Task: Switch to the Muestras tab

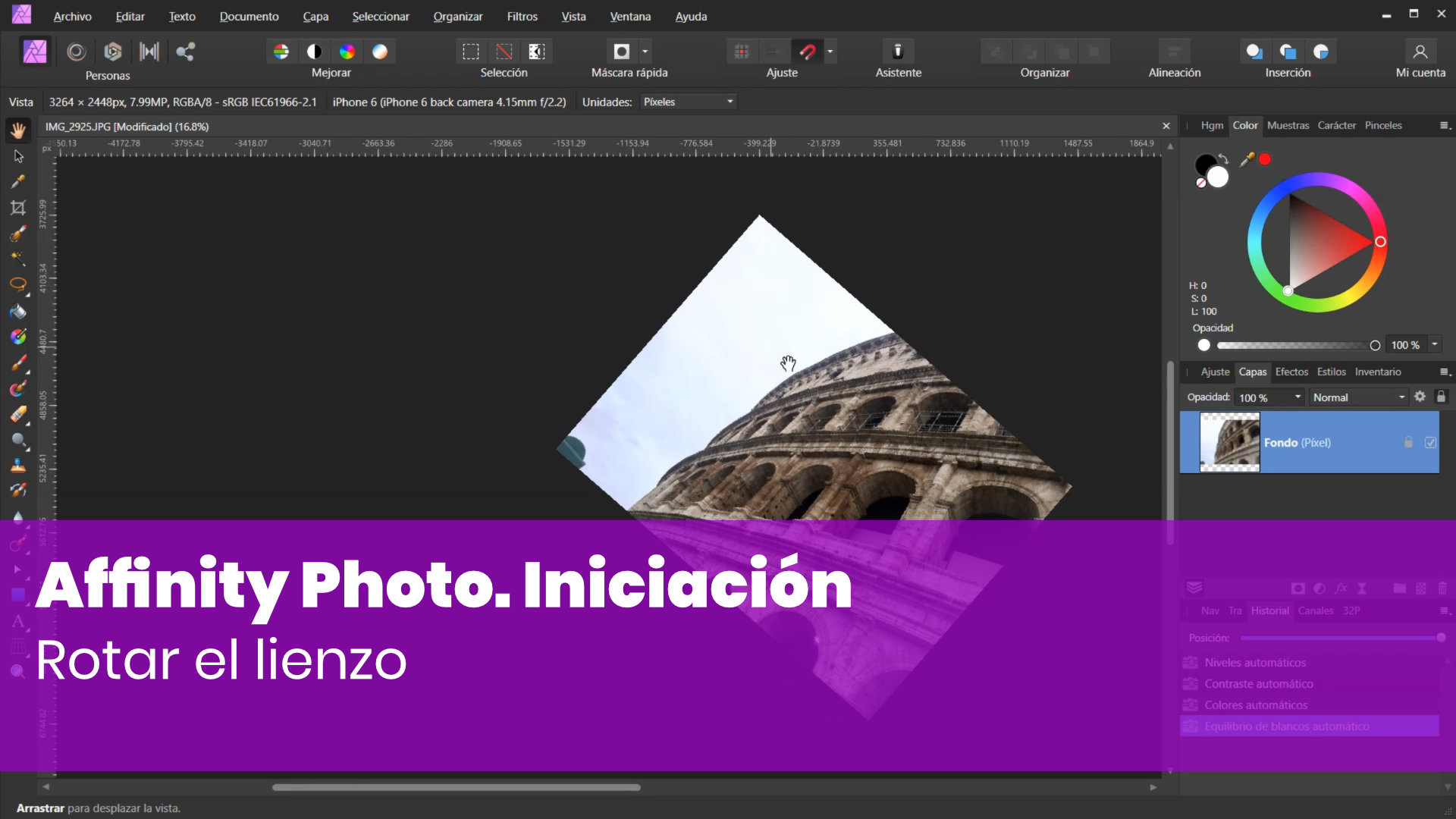Action: click(x=1288, y=125)
